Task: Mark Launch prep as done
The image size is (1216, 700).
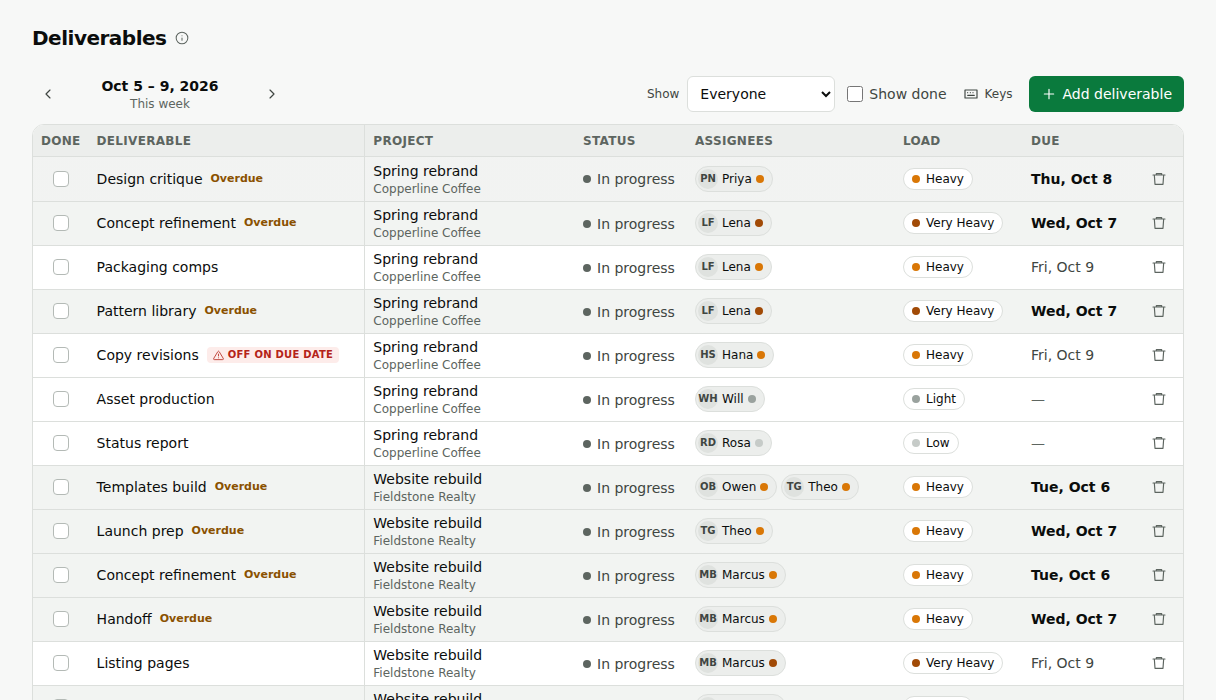Action: click(x=61, y=531)
